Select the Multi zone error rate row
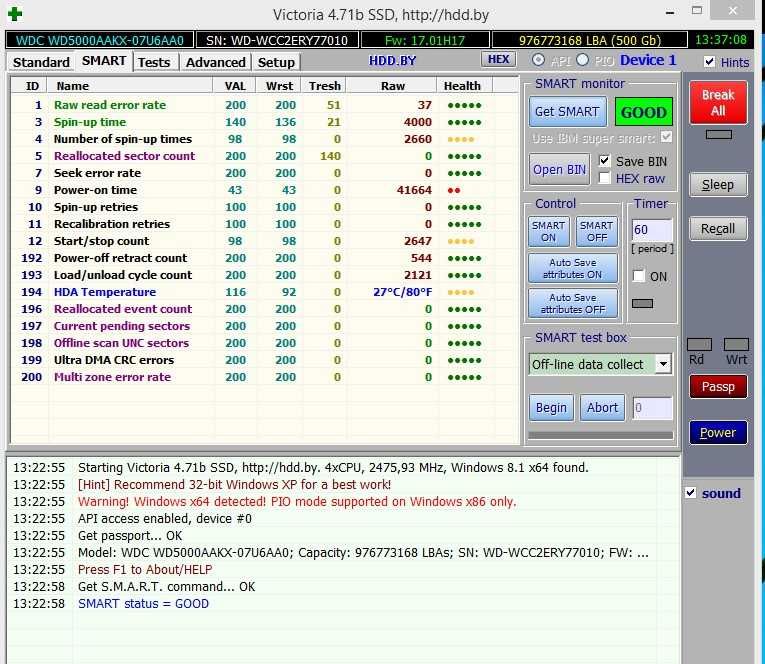The width and height of the screenshot is (765, 664). point(263,377)
